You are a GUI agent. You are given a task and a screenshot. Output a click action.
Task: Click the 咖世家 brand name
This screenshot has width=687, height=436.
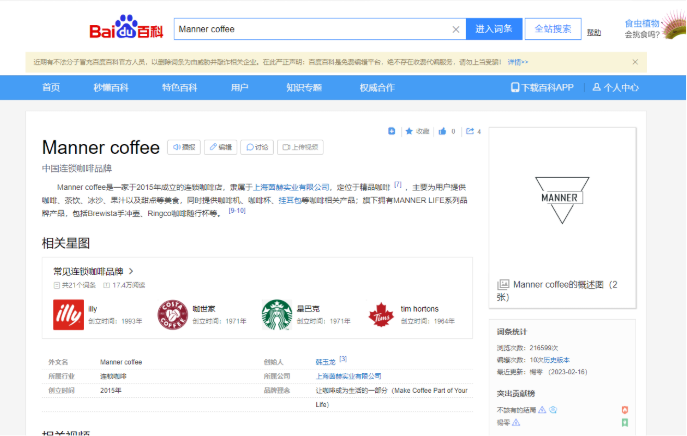pyautogui.click(x=204, y=309)
